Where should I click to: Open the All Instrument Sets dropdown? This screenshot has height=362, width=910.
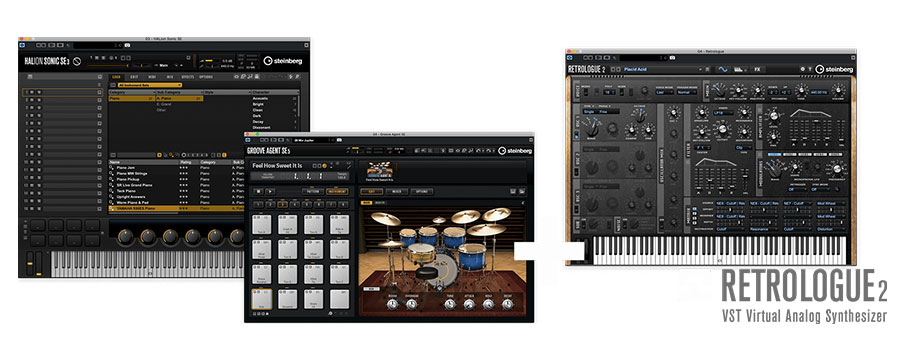(150, 85)
